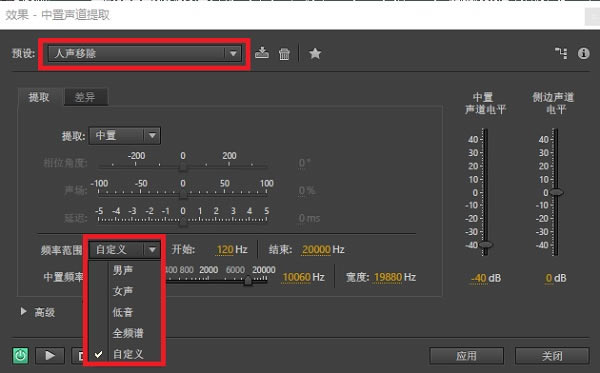Delete preset with trash icon
This screenshot has height=373, width=600.
284,54
